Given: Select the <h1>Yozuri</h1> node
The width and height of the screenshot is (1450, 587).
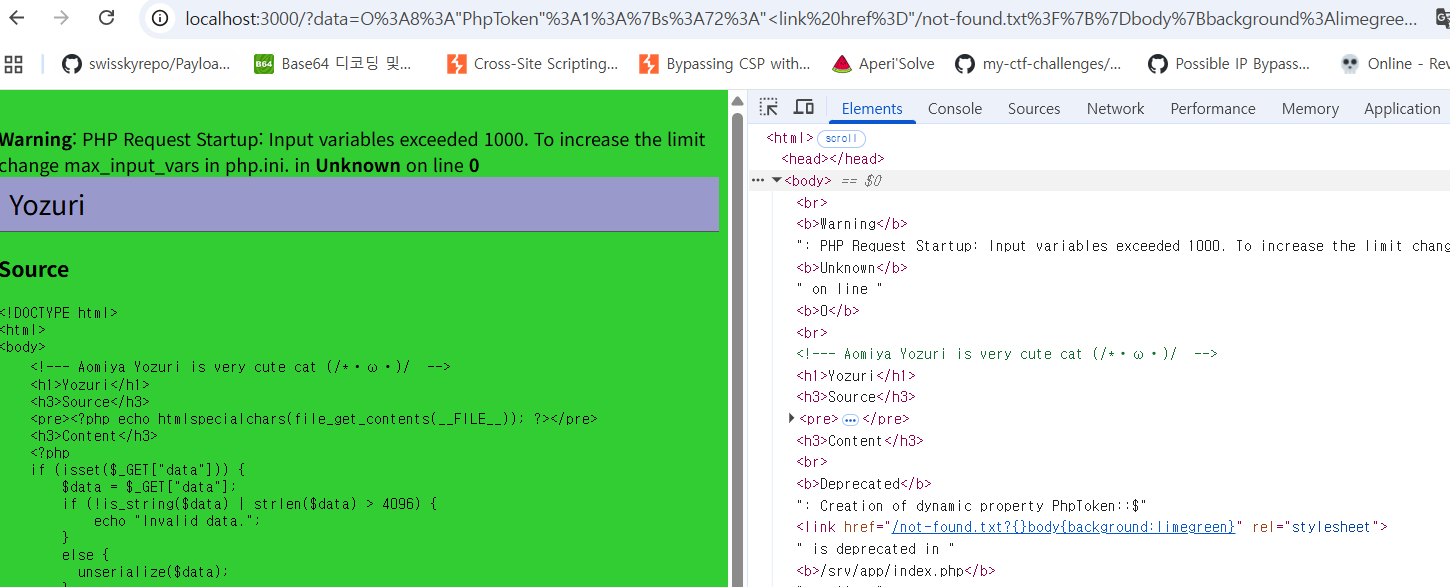Looking at the screenshot, I should 856,376.
